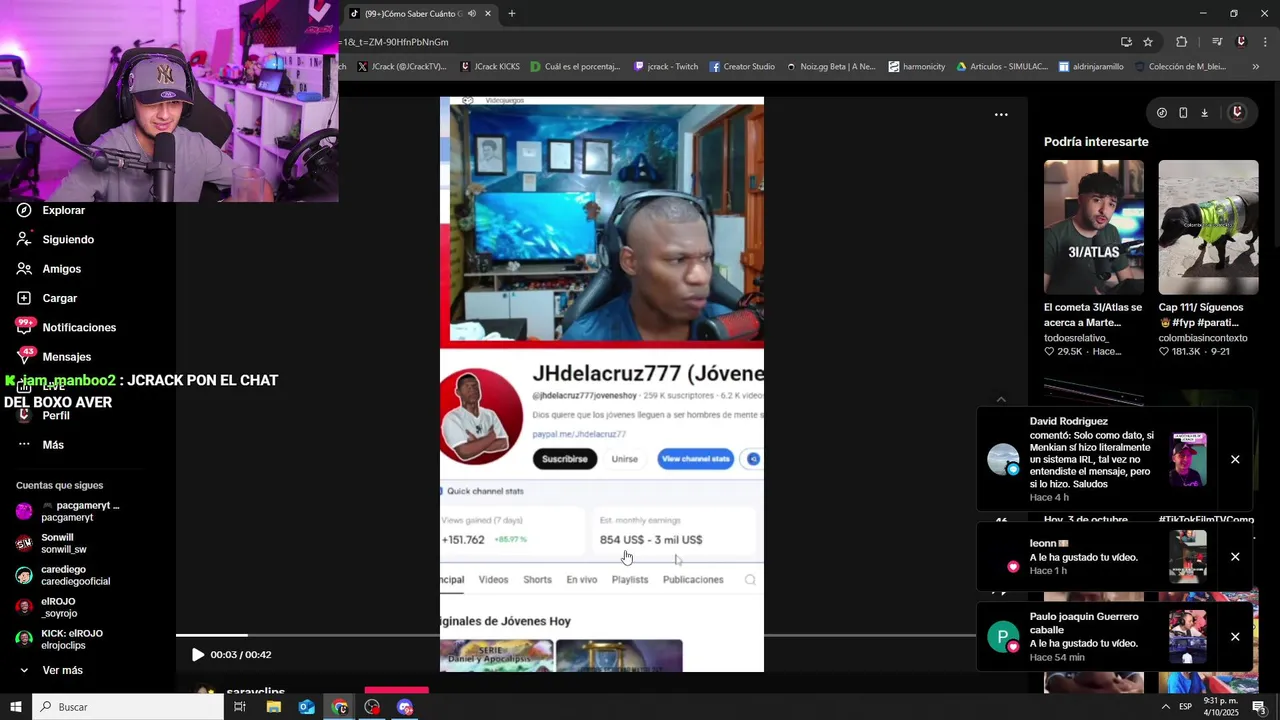Screen dimensions: 1280x720
Task: Open the profile avatar in TikTok top bar
Action: tap(1237, 113)
